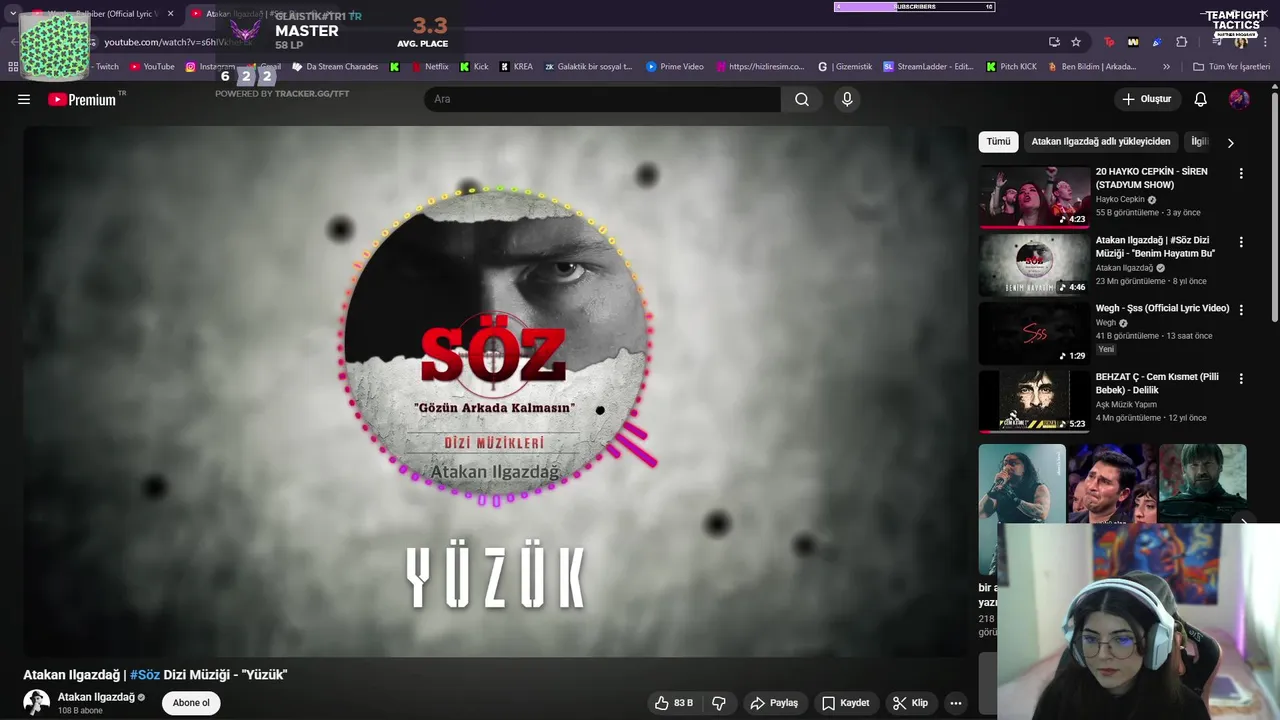
Task: Open Tüm Yer İşaretleri folder
Action: (1231, 67)
